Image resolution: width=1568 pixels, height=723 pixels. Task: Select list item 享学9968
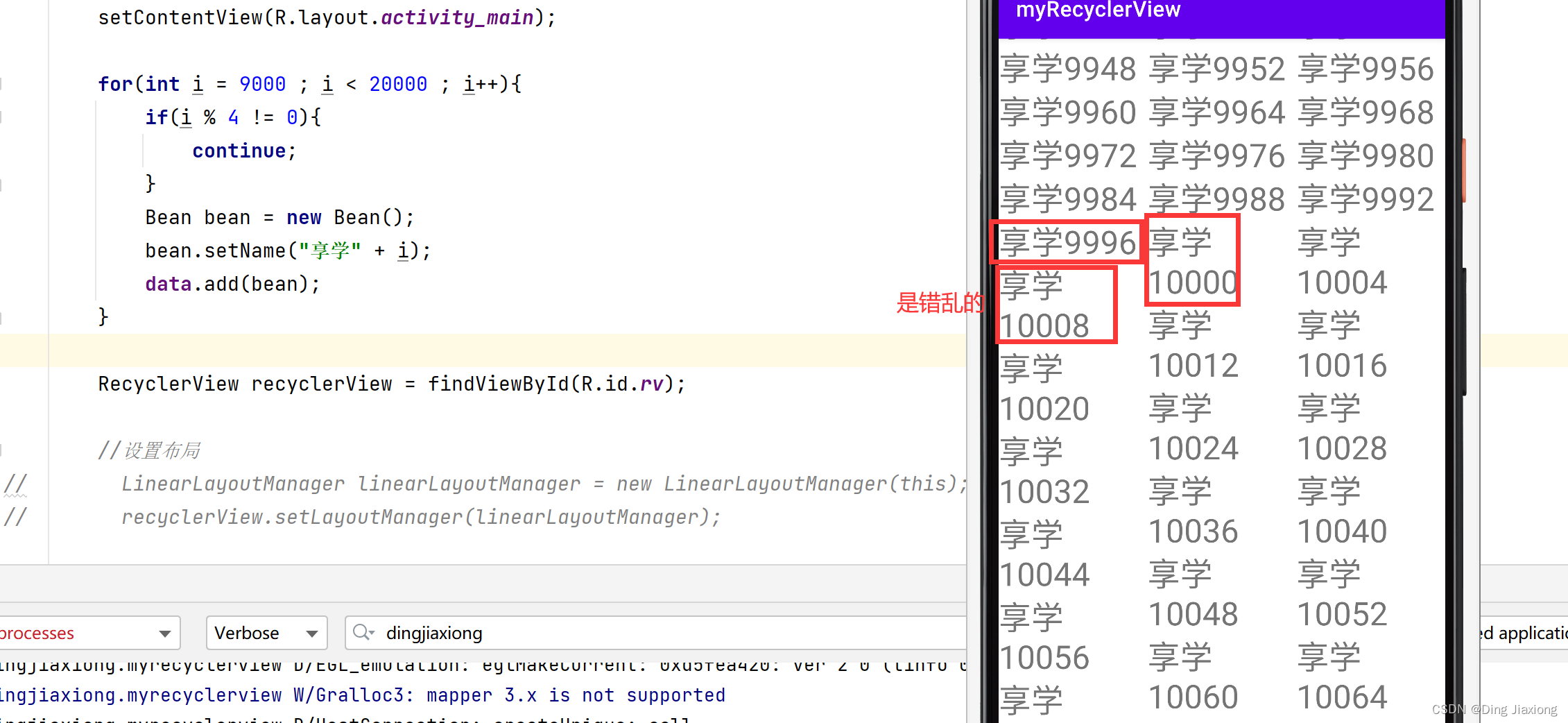[x=1365, y=113]
